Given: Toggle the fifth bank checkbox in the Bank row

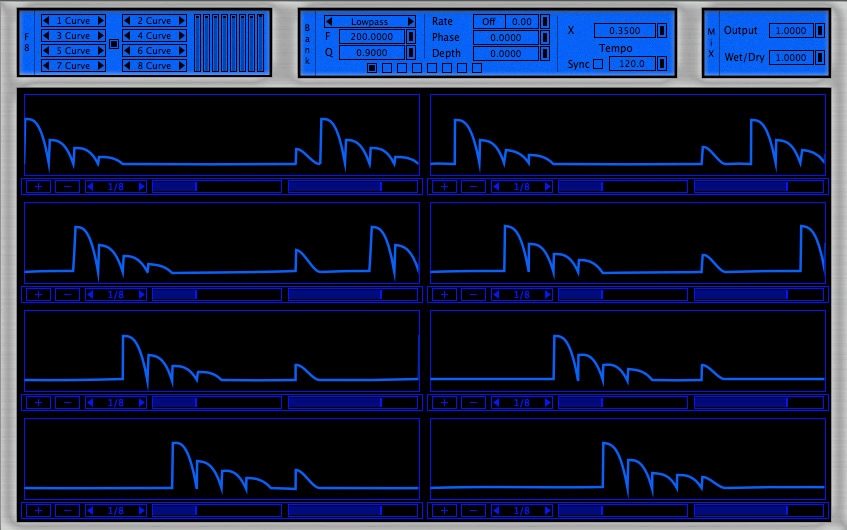Looking at the screenshot, I should pyautogui.click(x=432, y=68).
